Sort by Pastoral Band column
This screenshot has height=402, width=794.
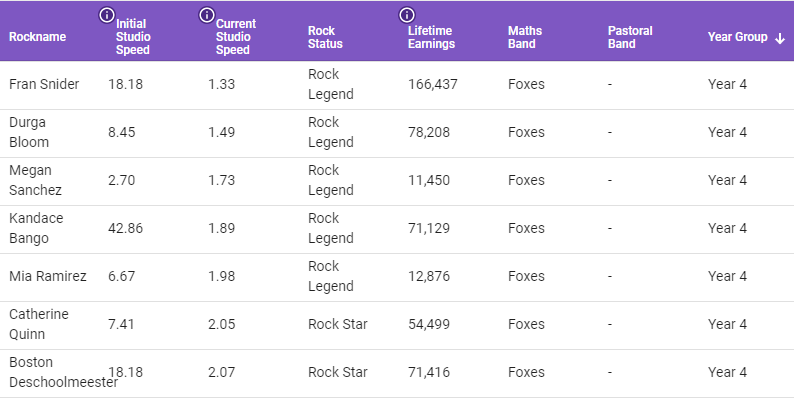[630, 37]
